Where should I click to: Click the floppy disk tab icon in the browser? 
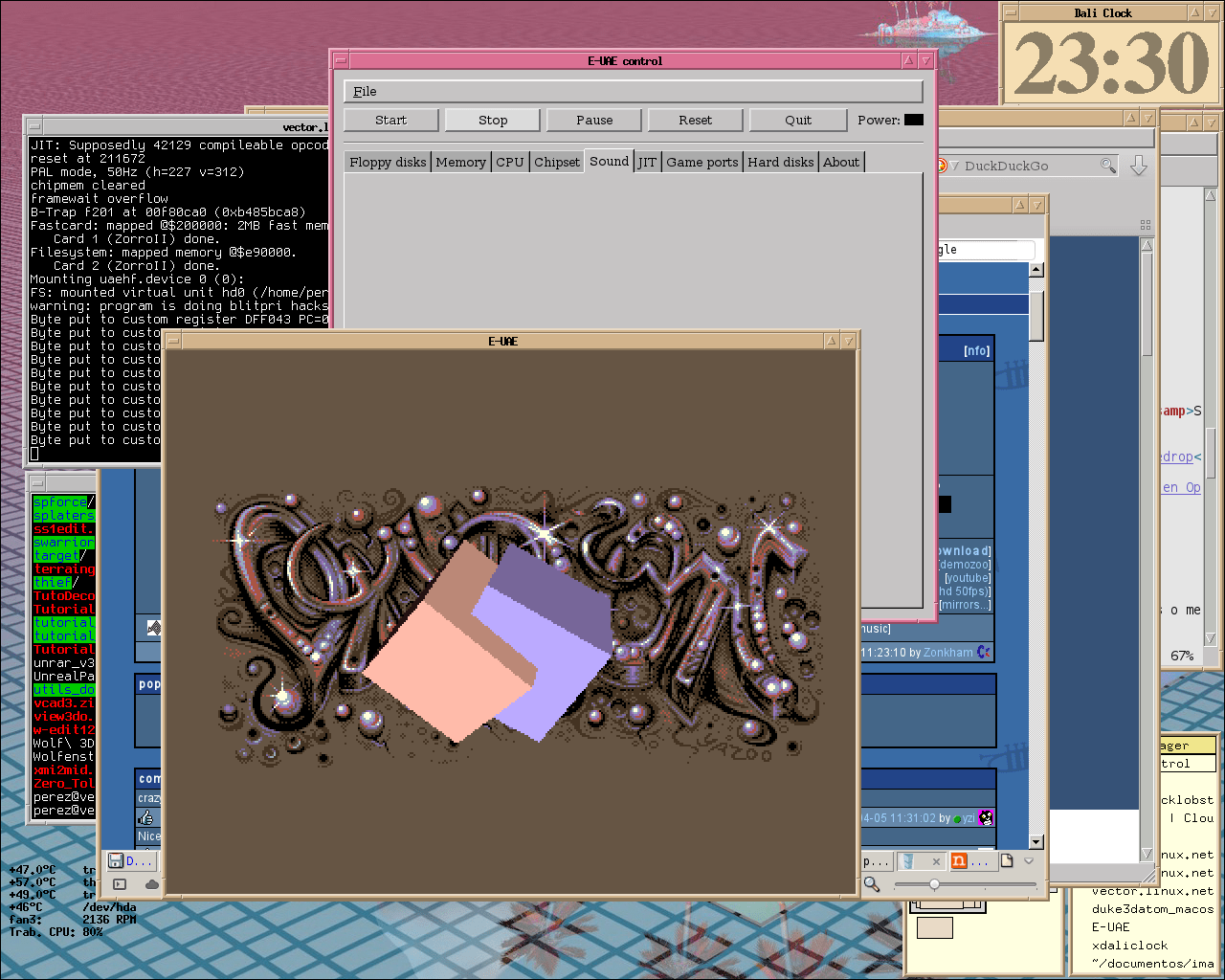(116, 861)
